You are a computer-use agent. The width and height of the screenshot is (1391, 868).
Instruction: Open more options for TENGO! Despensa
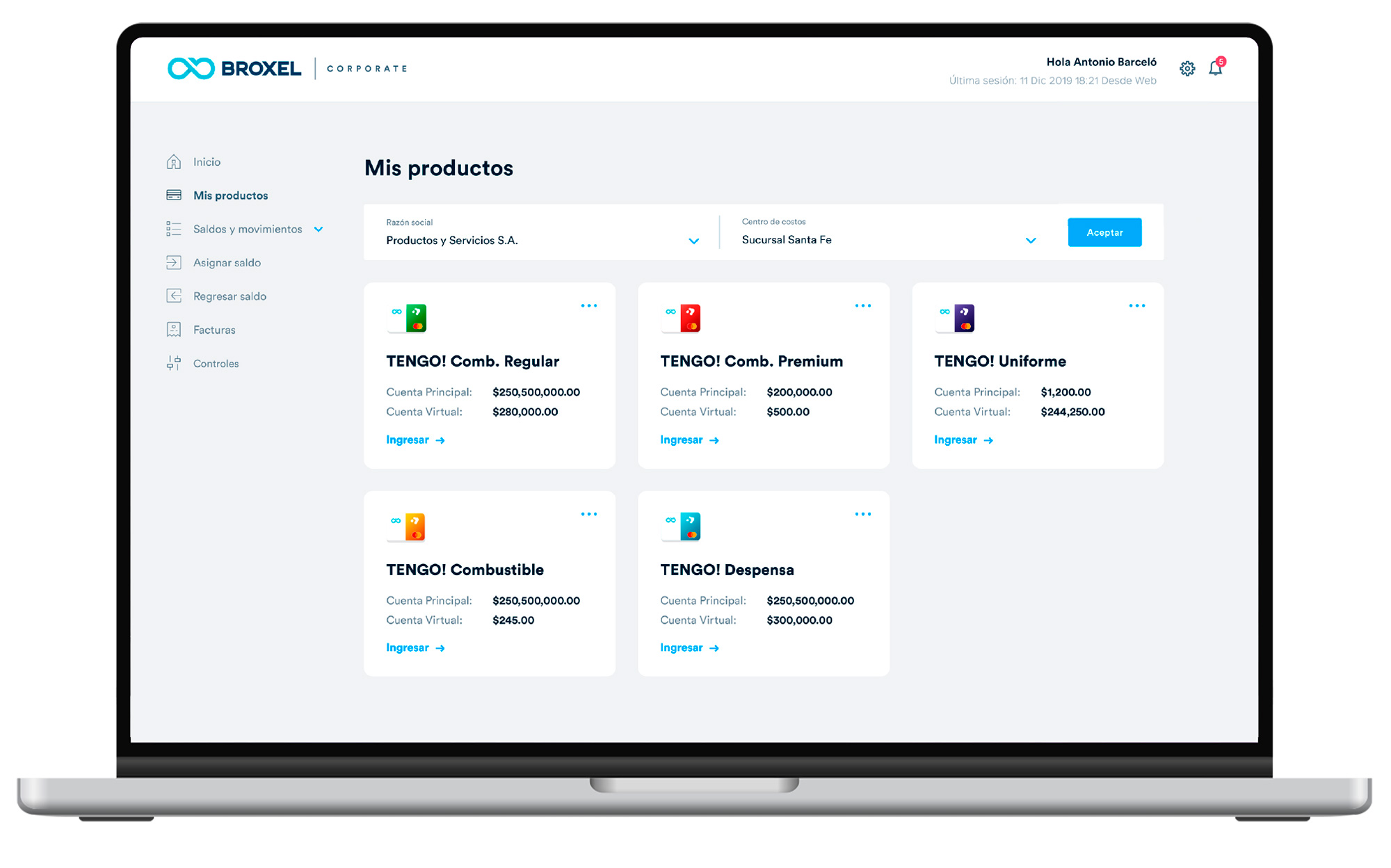click(863, 515)
